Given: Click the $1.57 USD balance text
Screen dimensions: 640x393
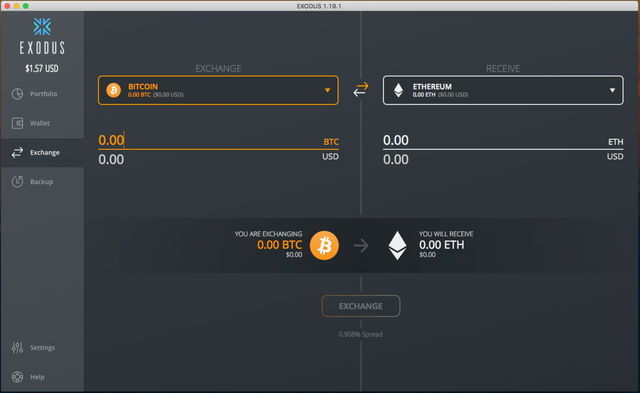Looking at the screenshot, I should click(42, 69).
